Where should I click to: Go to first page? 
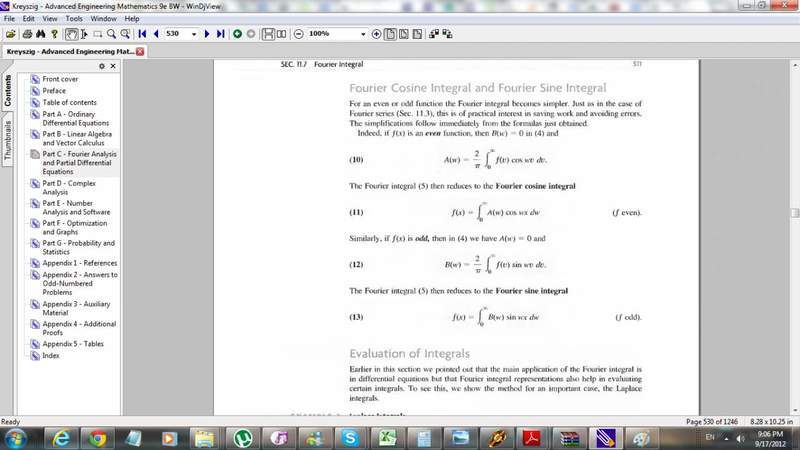tap(142, 34)
